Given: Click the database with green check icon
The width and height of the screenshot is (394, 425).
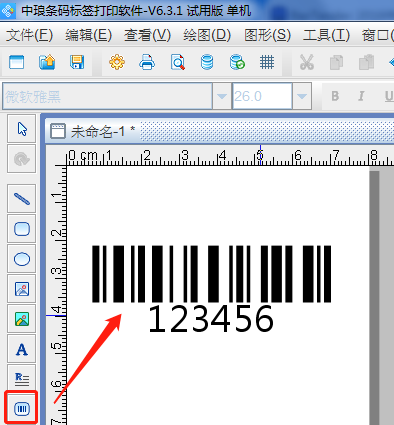Looking at the screenshot, I should pyautogui.click(x=237, y=62).
